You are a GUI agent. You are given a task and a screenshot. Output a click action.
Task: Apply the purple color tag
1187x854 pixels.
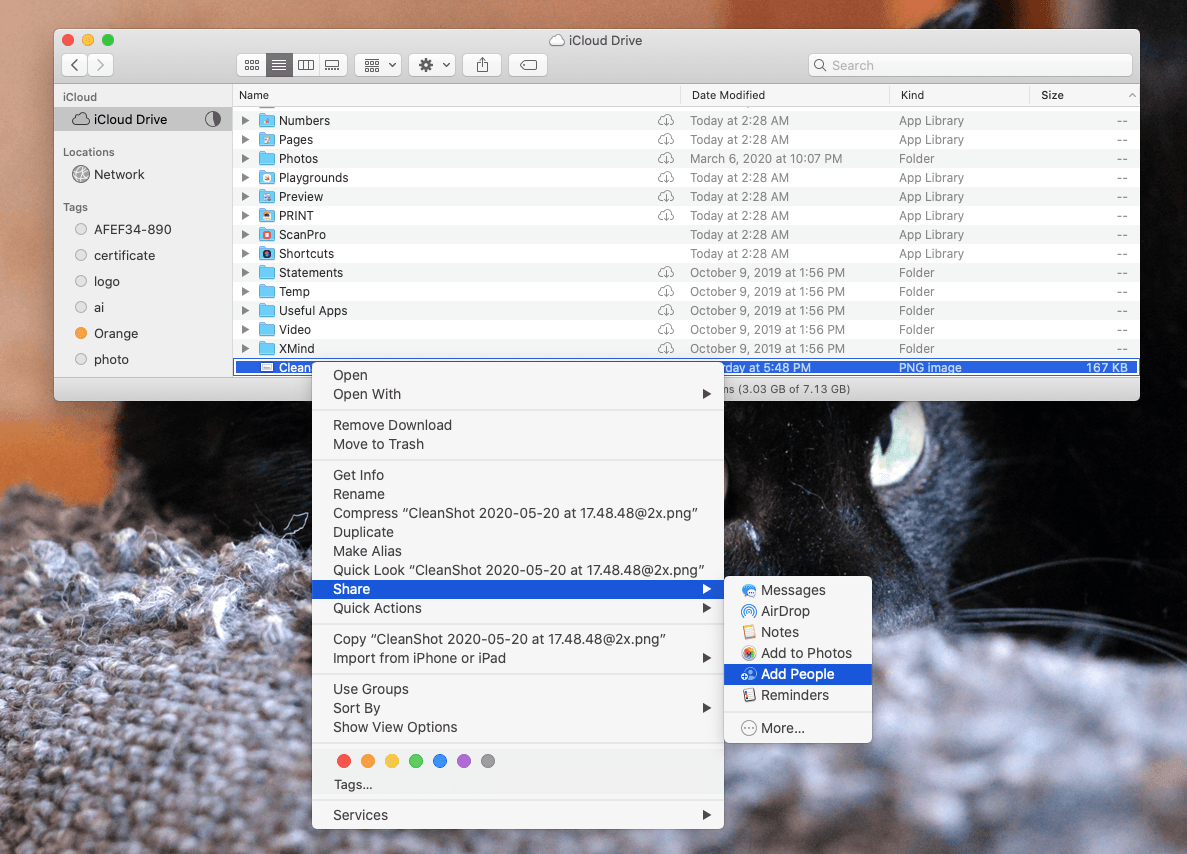[464, 761]
